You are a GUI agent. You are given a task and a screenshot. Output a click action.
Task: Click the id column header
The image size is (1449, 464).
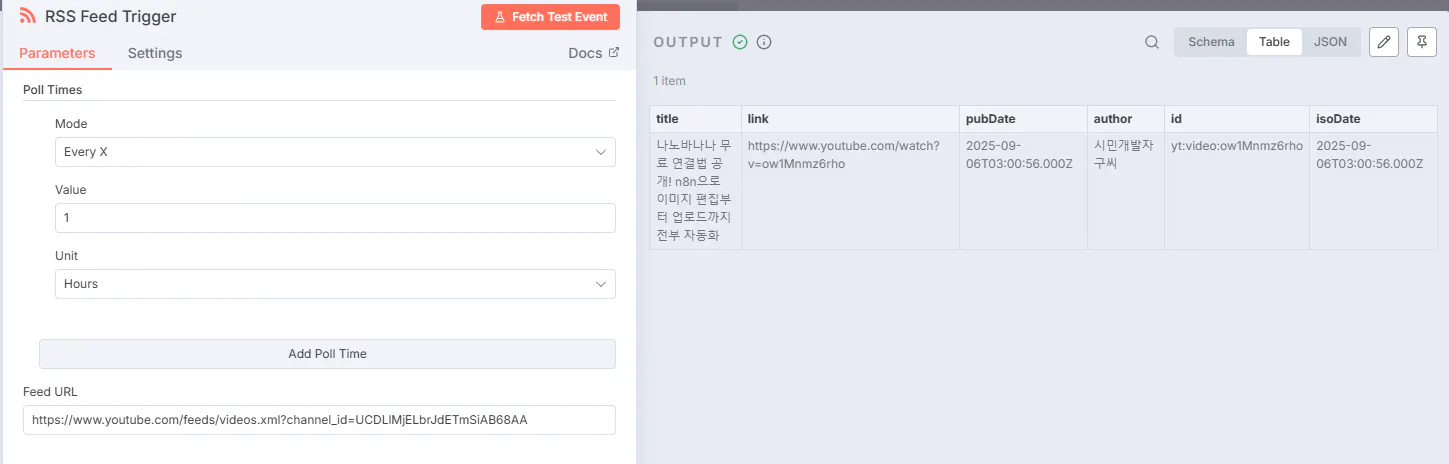click(x=1237, y=119)
